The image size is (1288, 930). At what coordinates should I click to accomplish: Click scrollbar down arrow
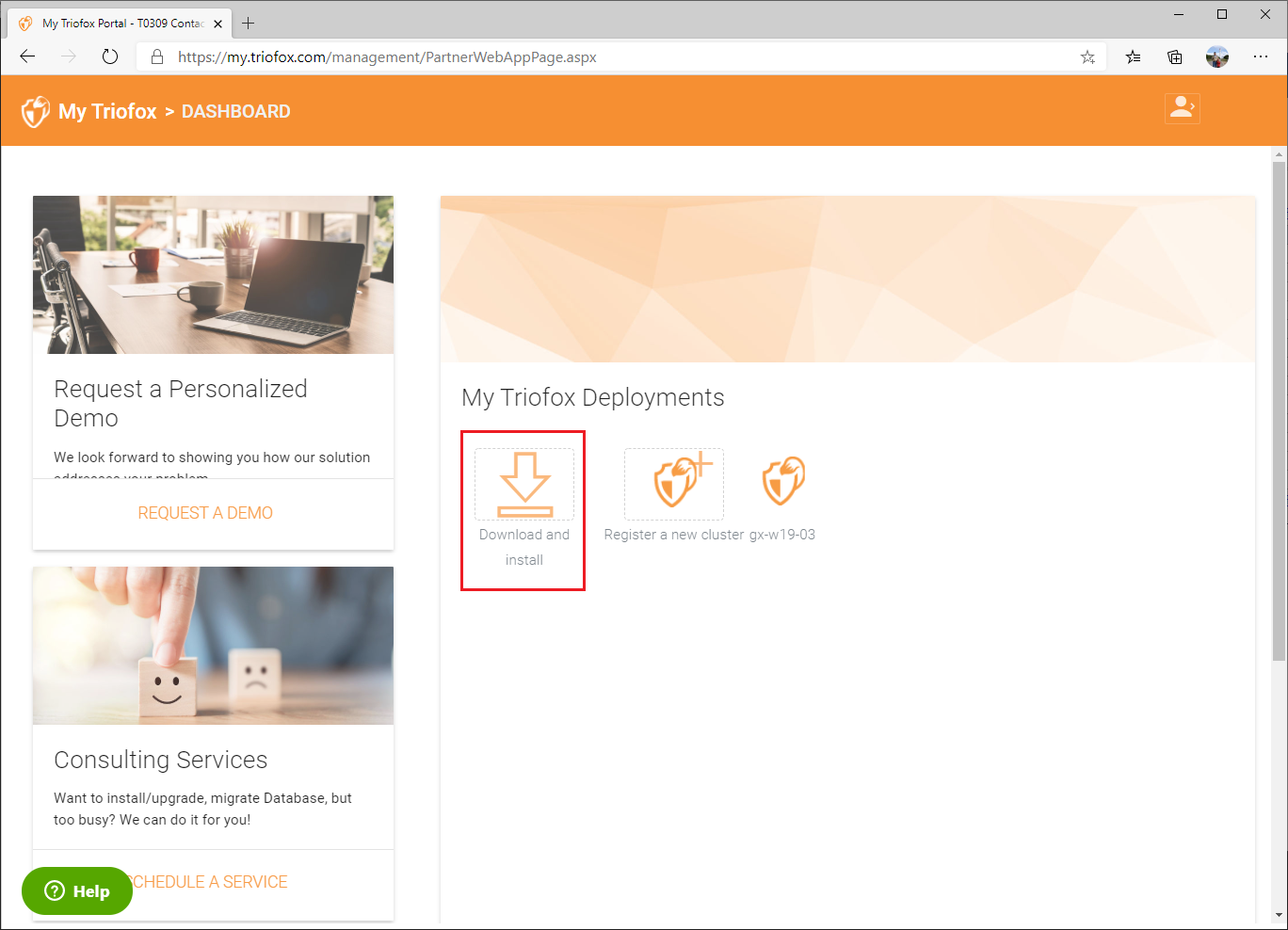click(x=1279, y=914)
